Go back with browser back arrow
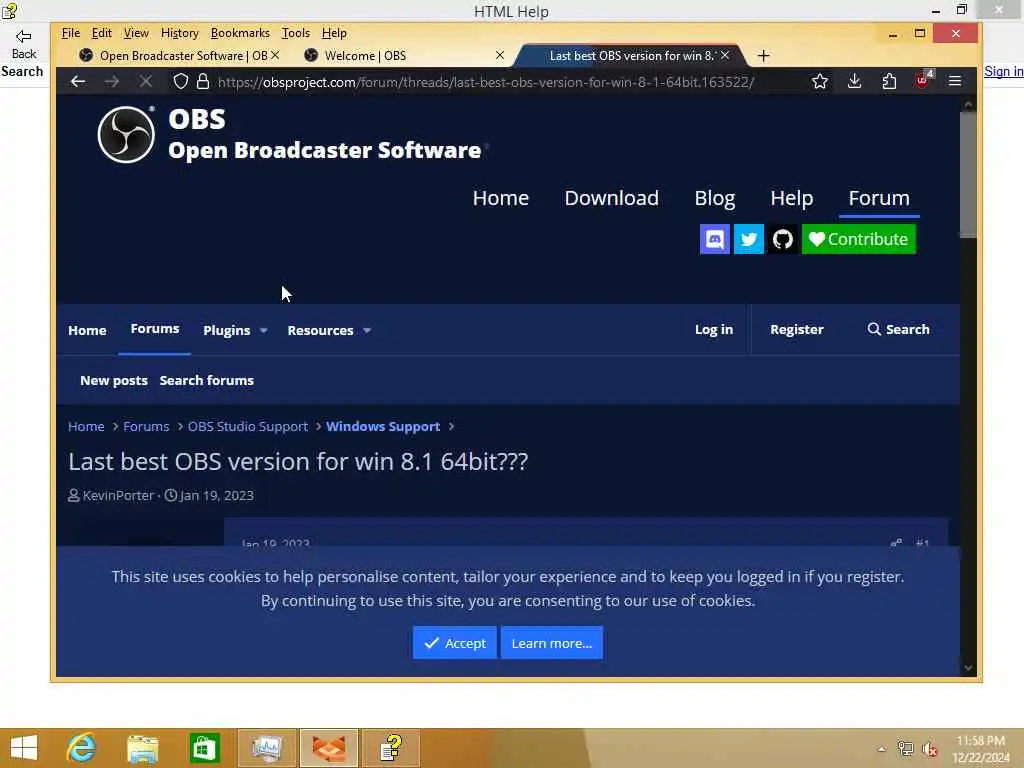 tap(78, 82)
